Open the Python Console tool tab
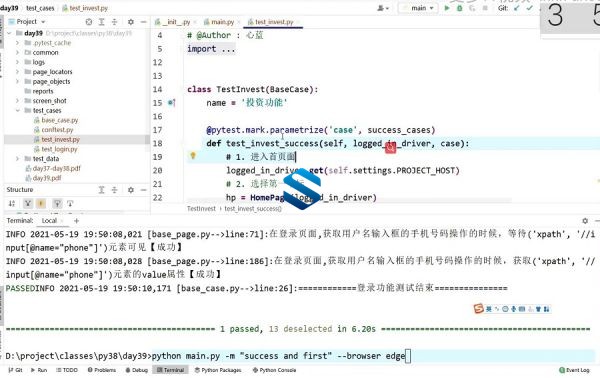 coord(274,370)
